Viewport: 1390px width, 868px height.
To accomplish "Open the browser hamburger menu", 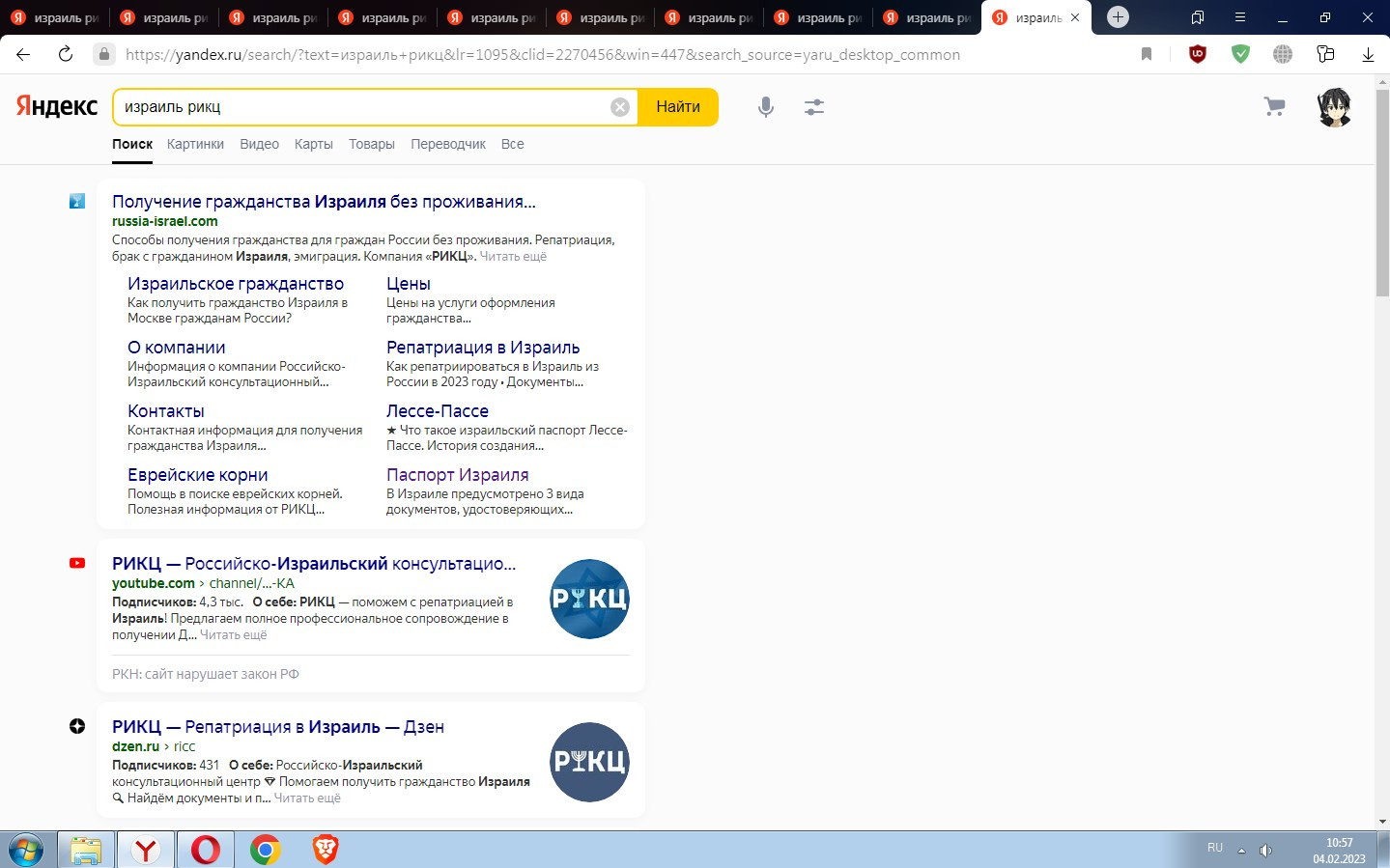I will coord(1240,17).
